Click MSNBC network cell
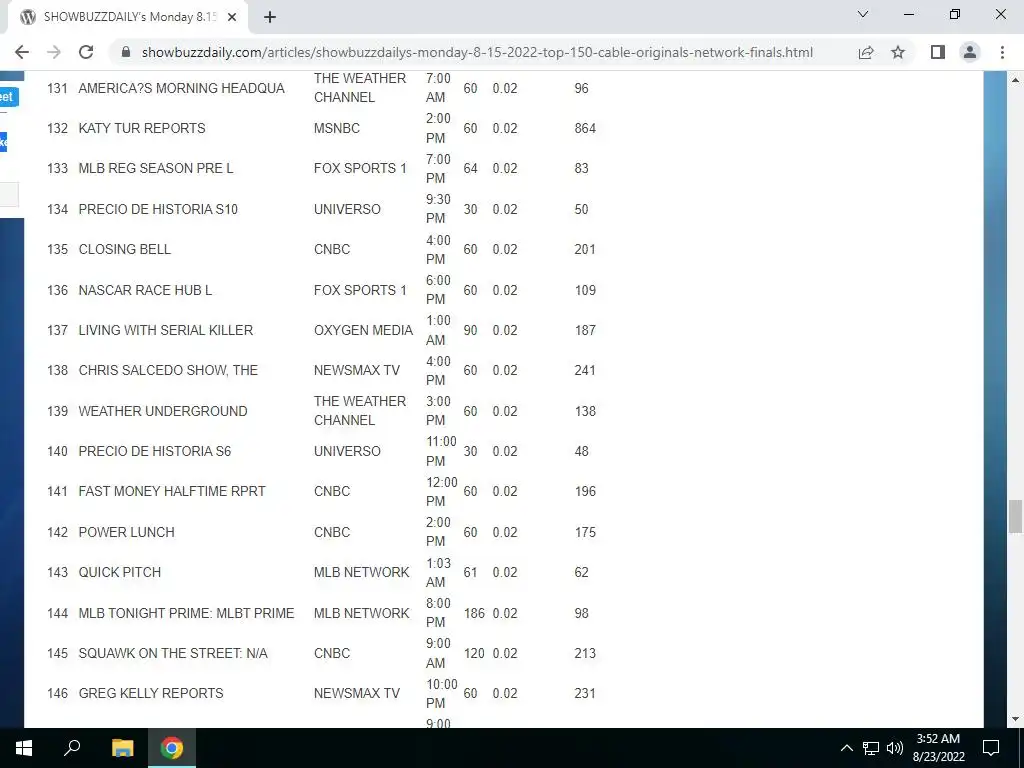Image resolution: width=1024 pixels, height=768 pixels. (x=337, y=128)
